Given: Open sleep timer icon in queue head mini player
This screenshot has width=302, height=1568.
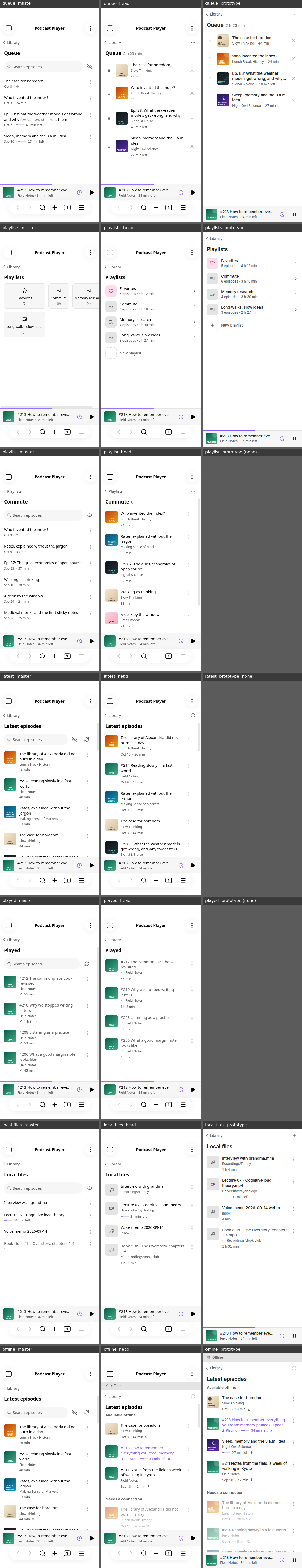Looking at the screenshot, I should pyautogui.click(x=181, y=192).
